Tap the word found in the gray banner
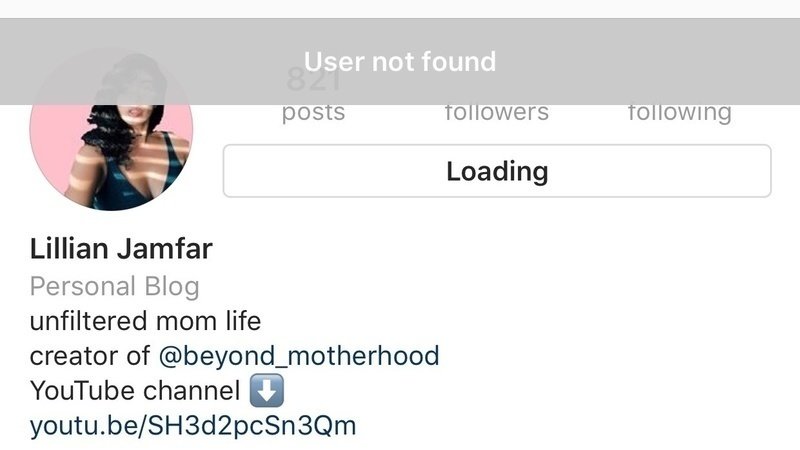 pyautogui.click(x=459, y=62)
